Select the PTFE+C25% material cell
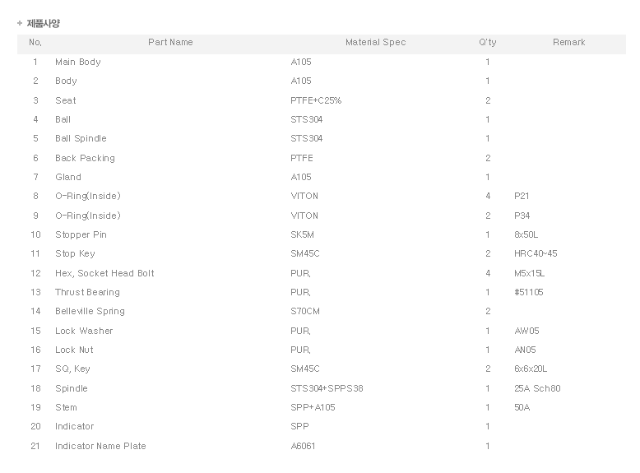The image size is (640, 473). pyautogui.click(x=316, y=100)
